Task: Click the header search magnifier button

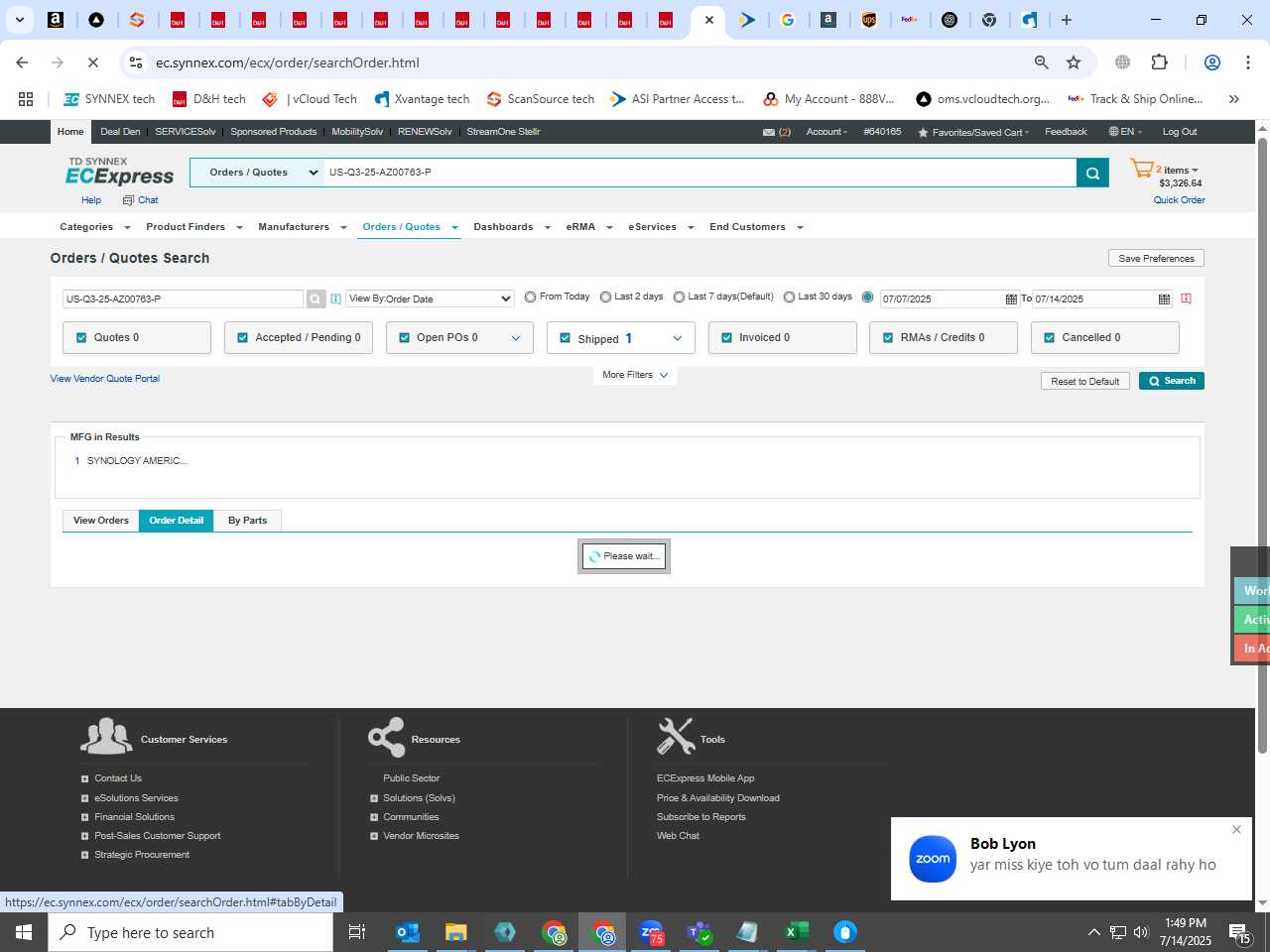Action: coord(1092,173)
